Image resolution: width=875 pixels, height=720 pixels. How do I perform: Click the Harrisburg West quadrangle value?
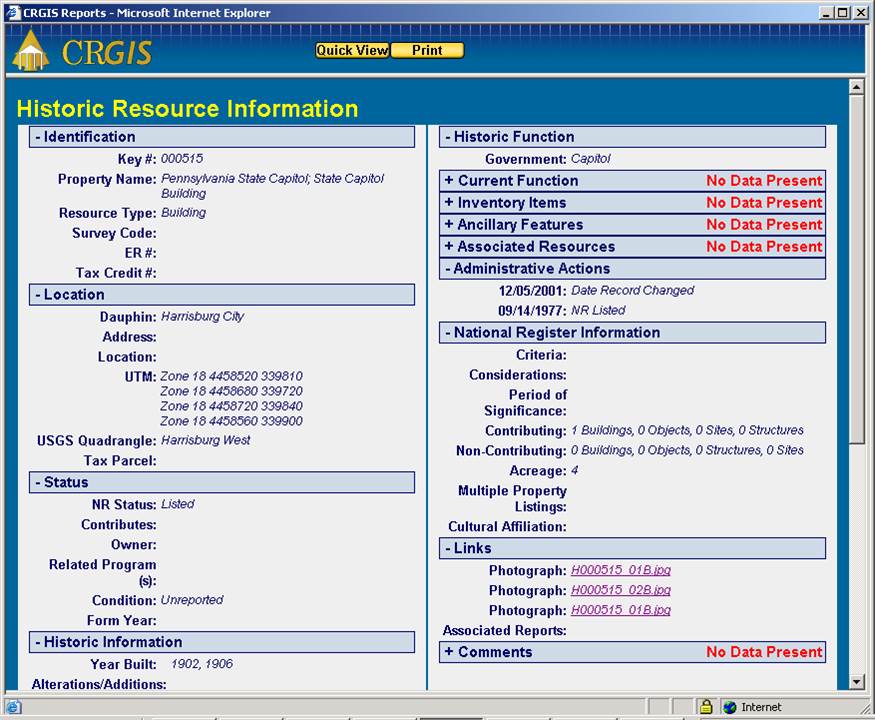click(x=205, y=440)
